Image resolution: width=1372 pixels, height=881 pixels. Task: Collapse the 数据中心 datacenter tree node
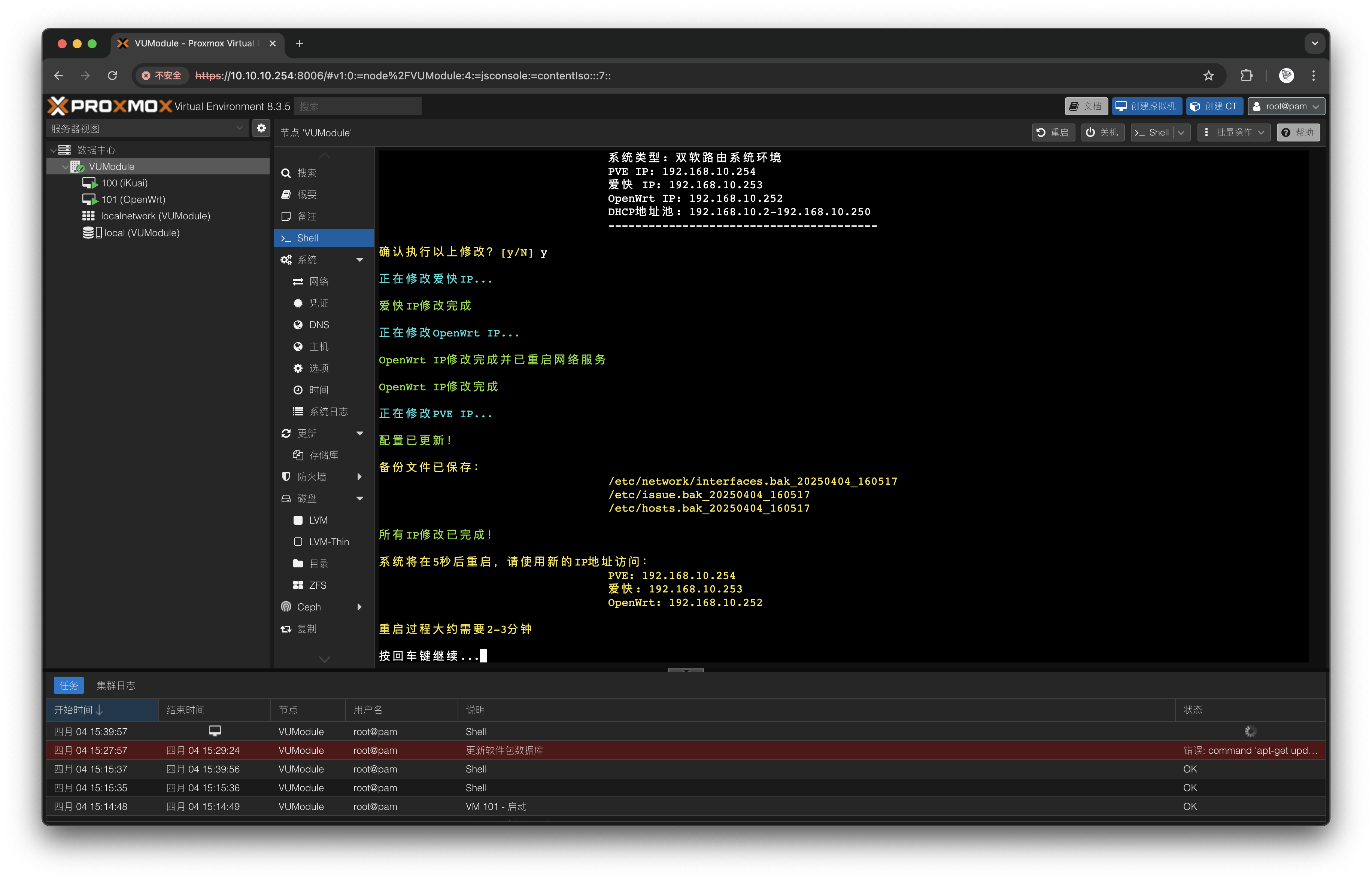53,150
